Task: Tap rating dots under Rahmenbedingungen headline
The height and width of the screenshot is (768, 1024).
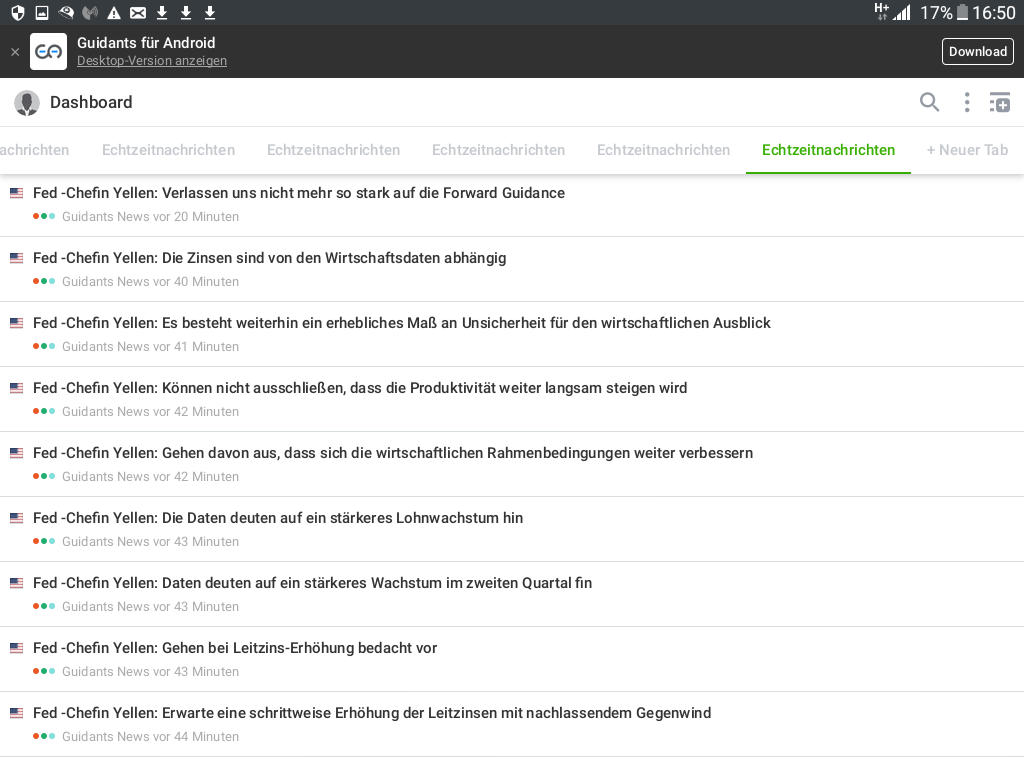Action: point(44,476)
